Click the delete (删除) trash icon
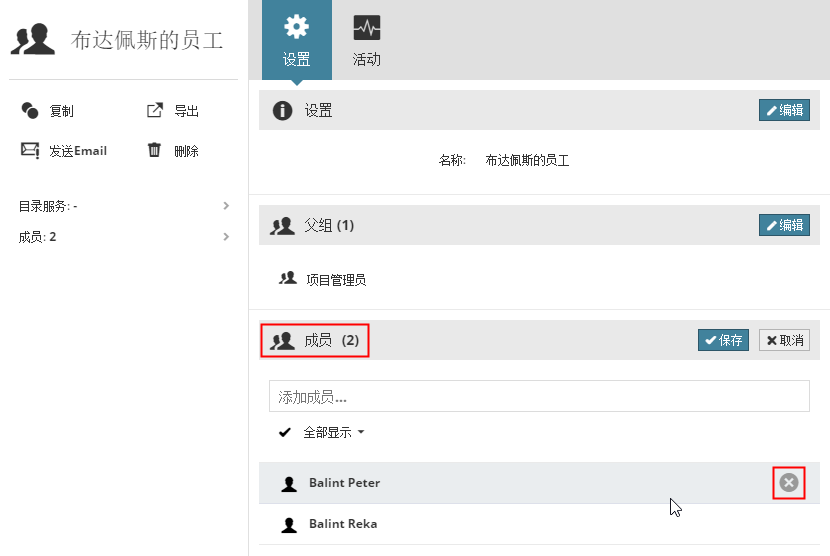830x556 pixels. point(155,150)
